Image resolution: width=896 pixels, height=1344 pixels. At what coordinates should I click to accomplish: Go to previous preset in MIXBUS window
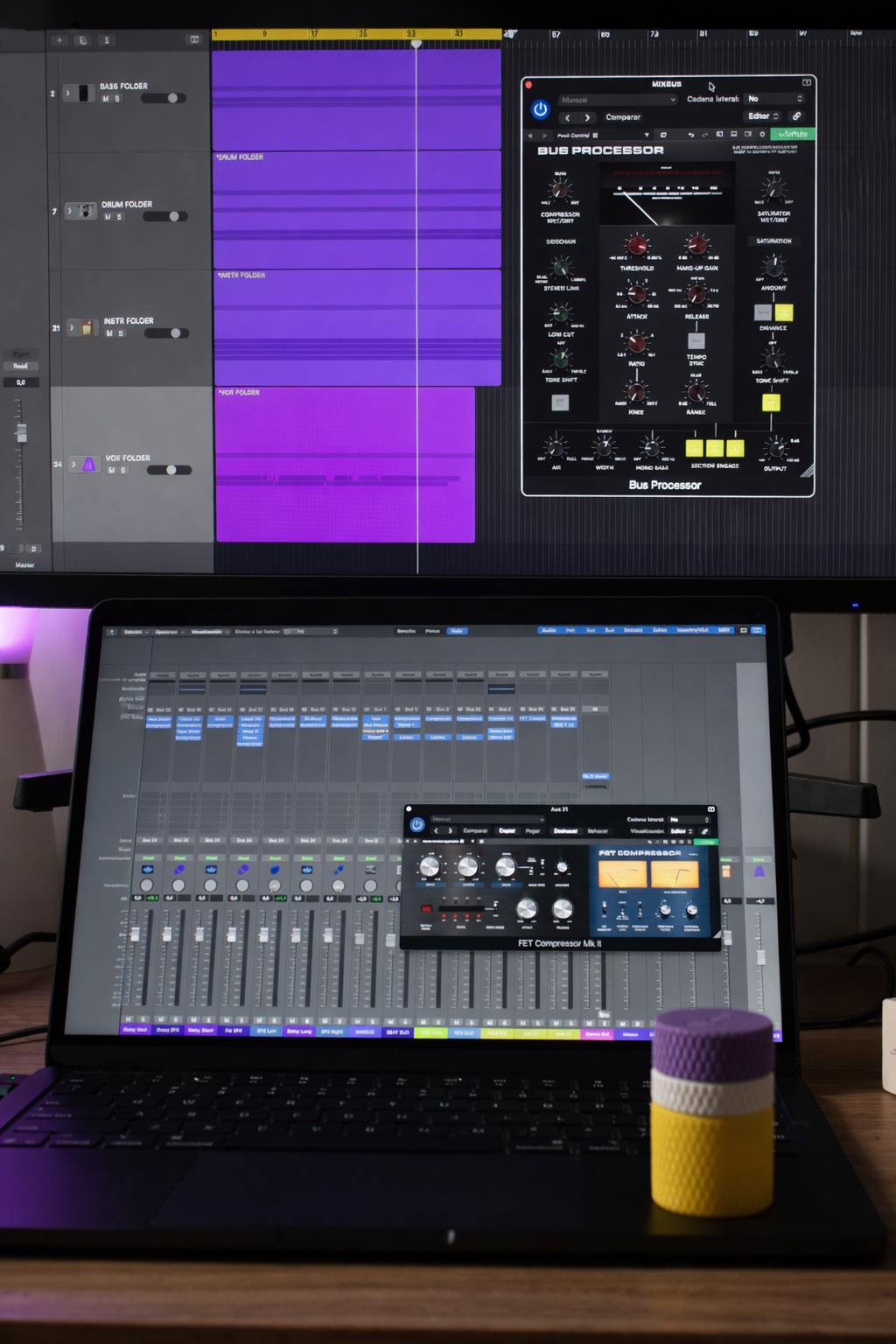(x=568, y=117)
